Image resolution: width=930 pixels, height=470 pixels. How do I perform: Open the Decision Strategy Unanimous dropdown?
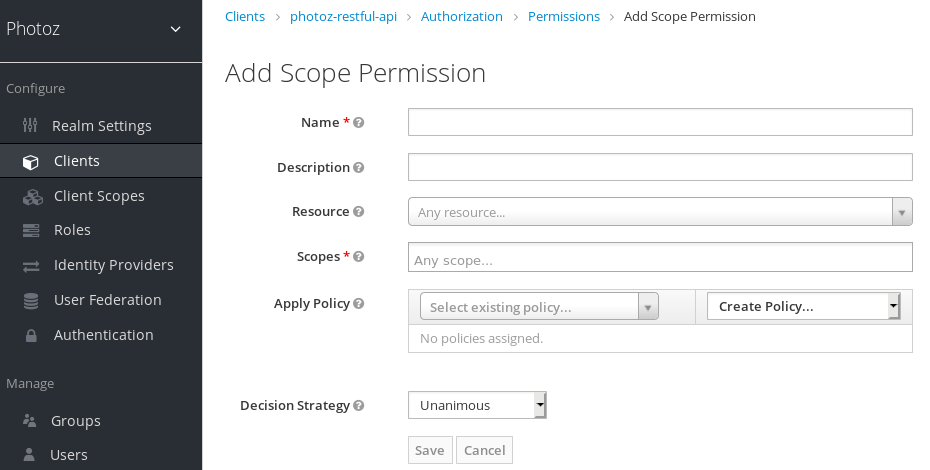(477, 405)
